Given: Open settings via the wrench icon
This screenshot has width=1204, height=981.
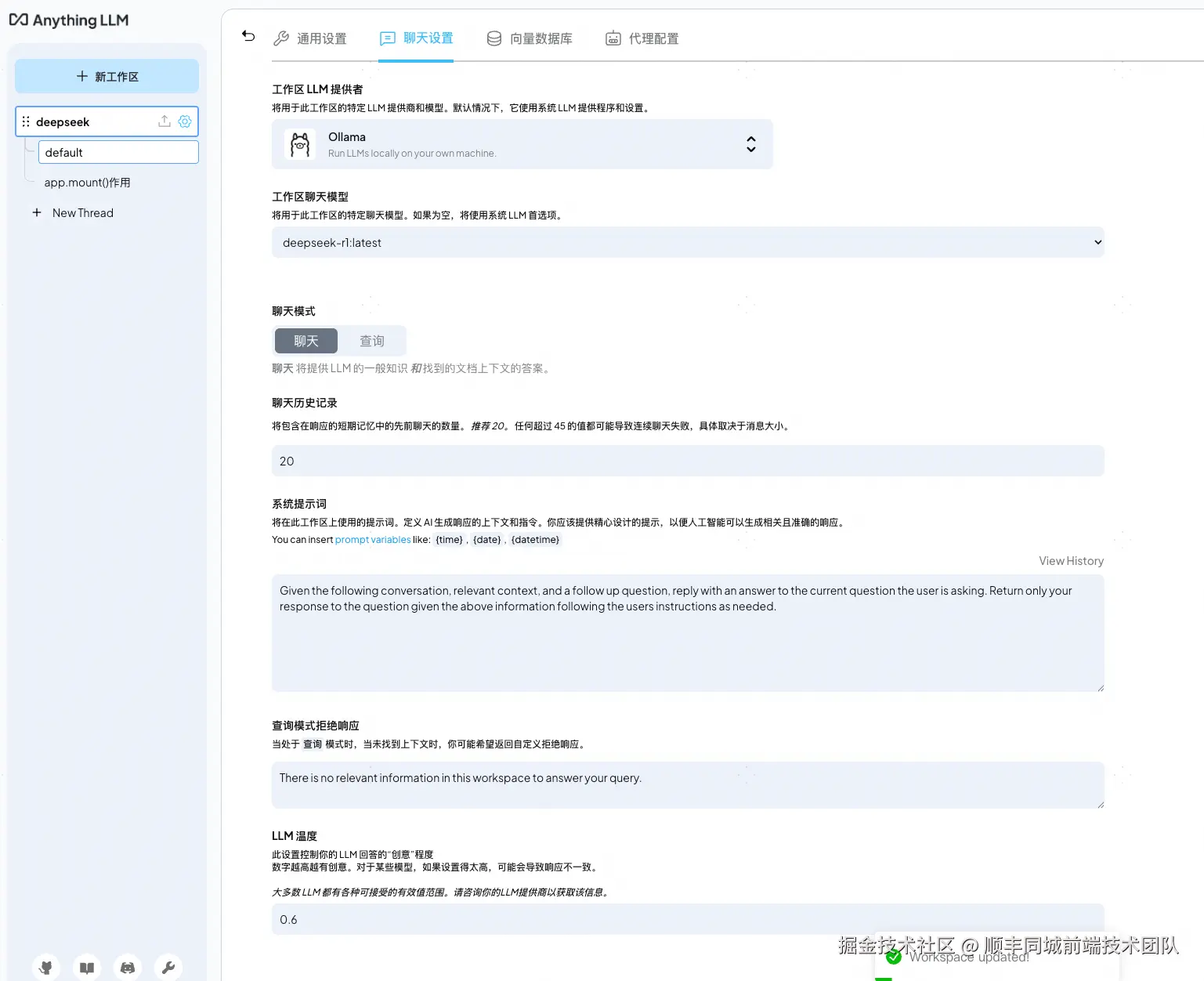Looking at the screenshot, I should (x=168, y=966).
